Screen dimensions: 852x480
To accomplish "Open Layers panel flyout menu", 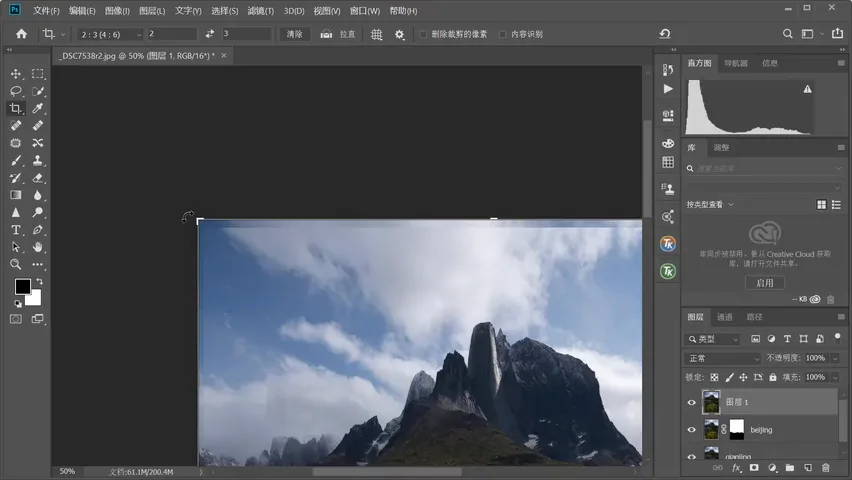I will (x=841, y=317).
